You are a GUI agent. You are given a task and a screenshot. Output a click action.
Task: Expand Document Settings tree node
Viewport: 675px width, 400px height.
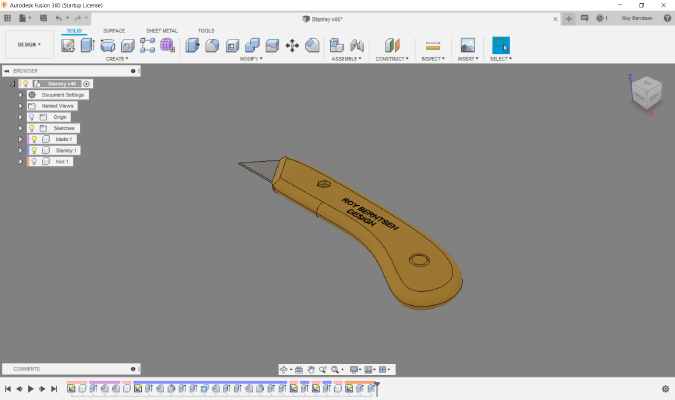[x=20, y=95]
